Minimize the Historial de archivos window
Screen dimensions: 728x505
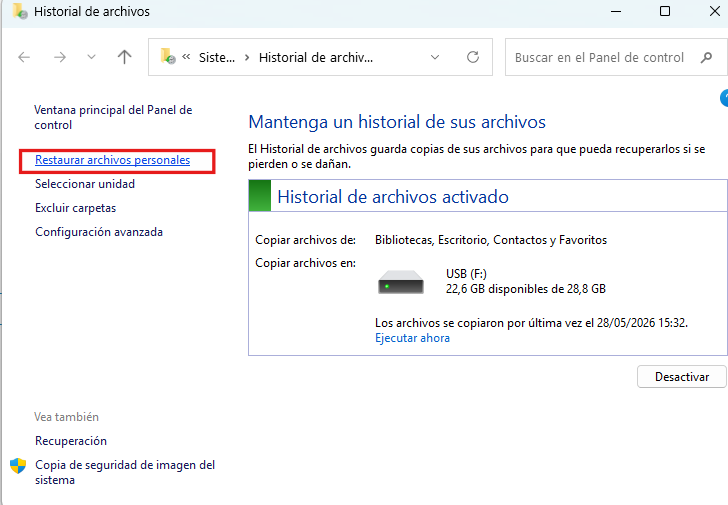pos(616,11)
